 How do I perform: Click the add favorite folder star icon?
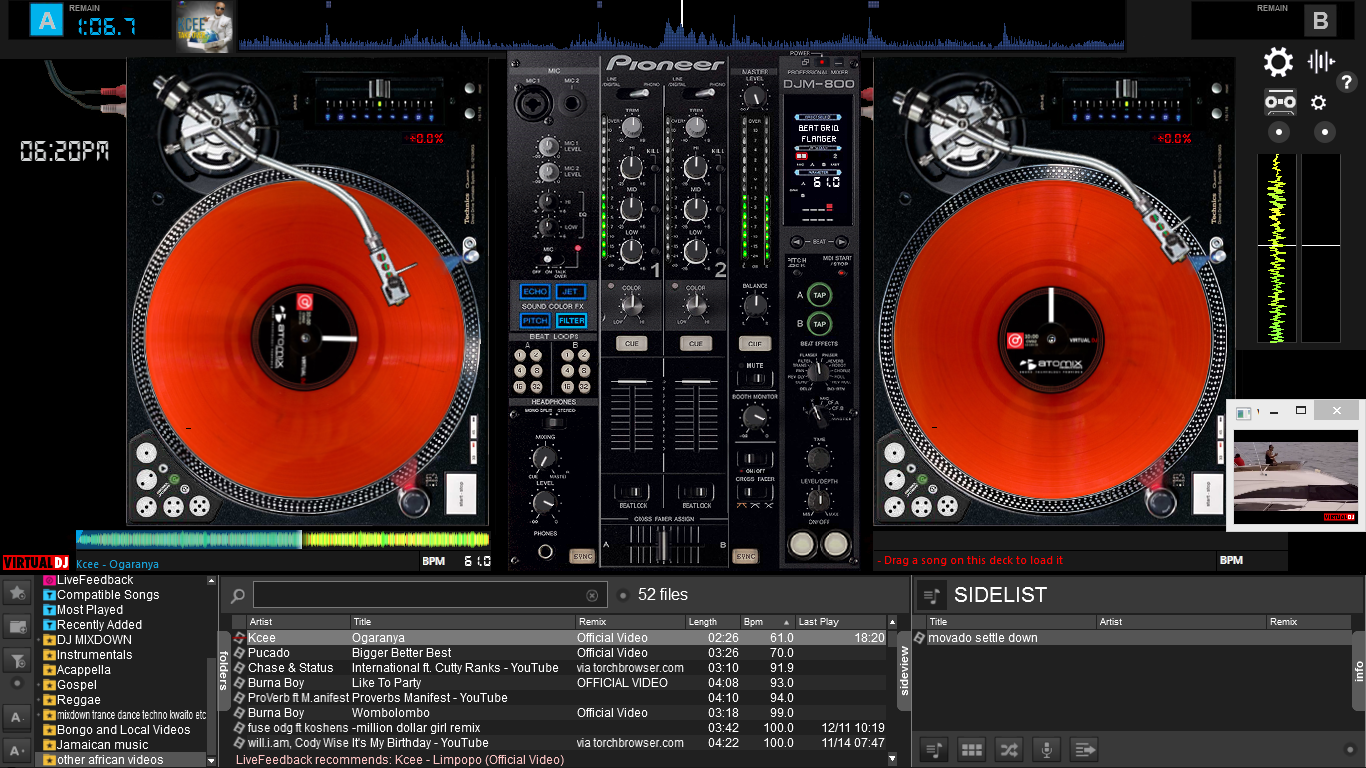pyautogui.click(x=17, y=593)
